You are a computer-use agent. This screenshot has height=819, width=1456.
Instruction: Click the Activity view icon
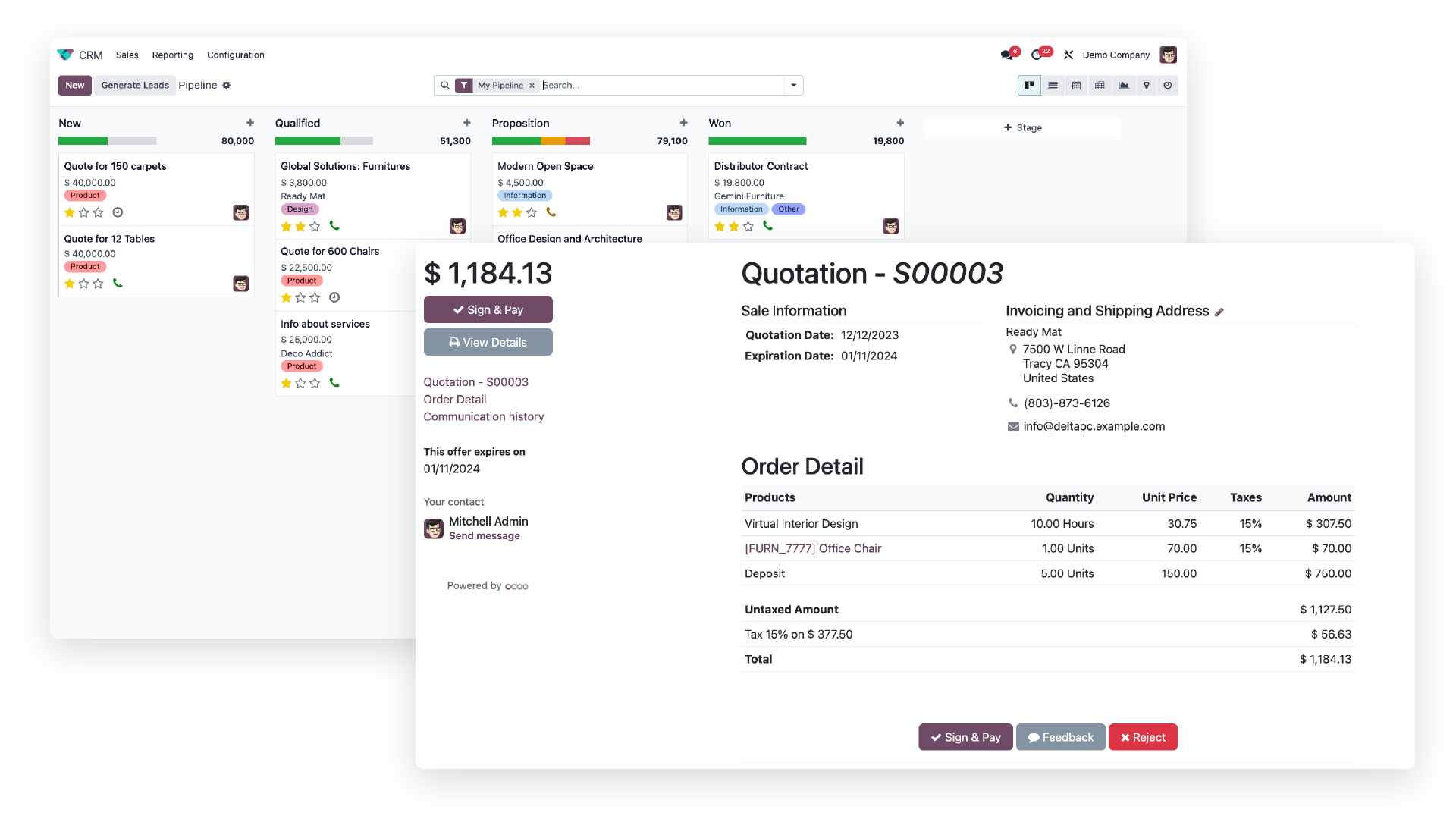pos(1167,85)
